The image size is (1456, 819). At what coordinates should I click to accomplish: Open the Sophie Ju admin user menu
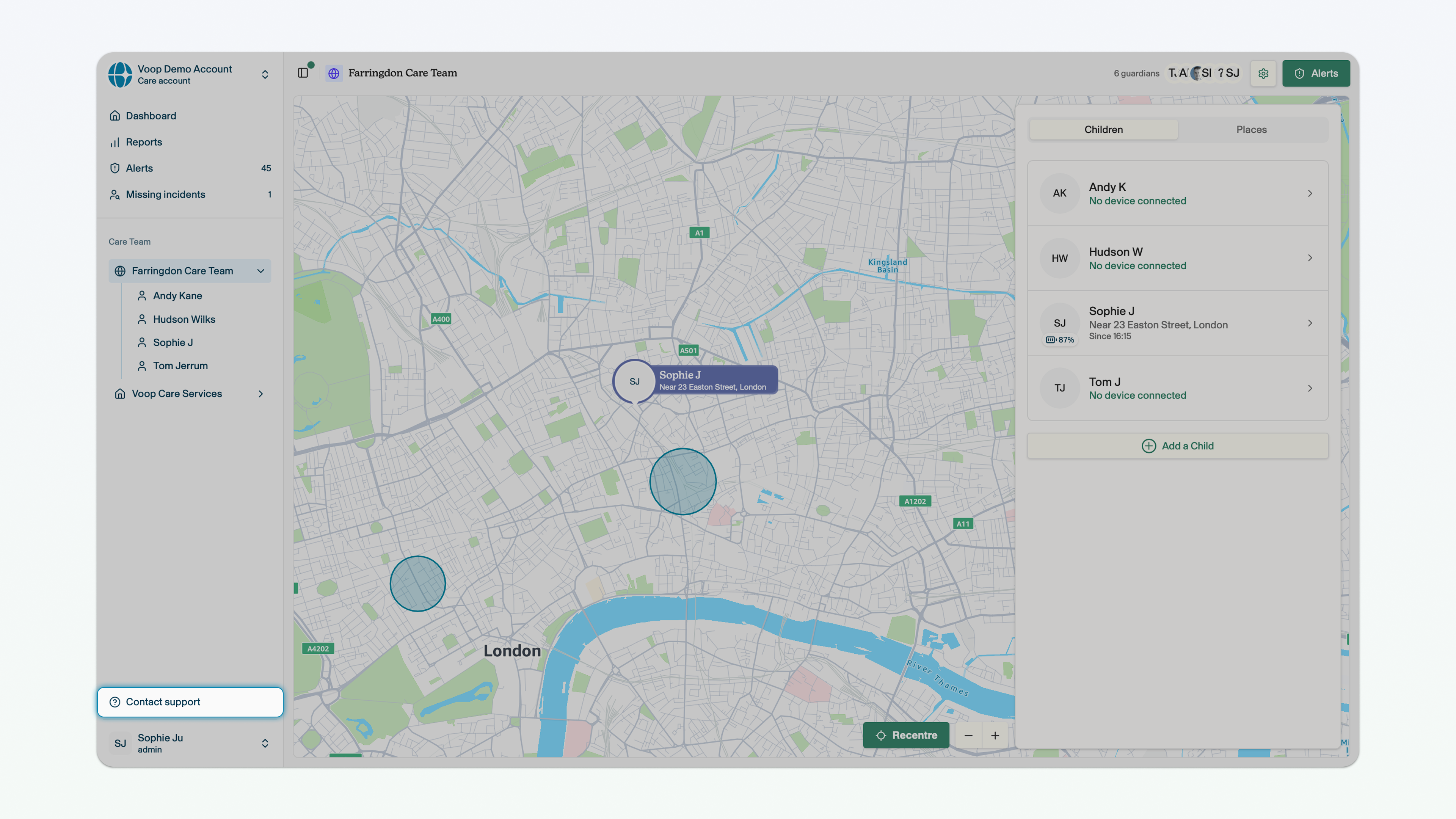pos(189,743)
